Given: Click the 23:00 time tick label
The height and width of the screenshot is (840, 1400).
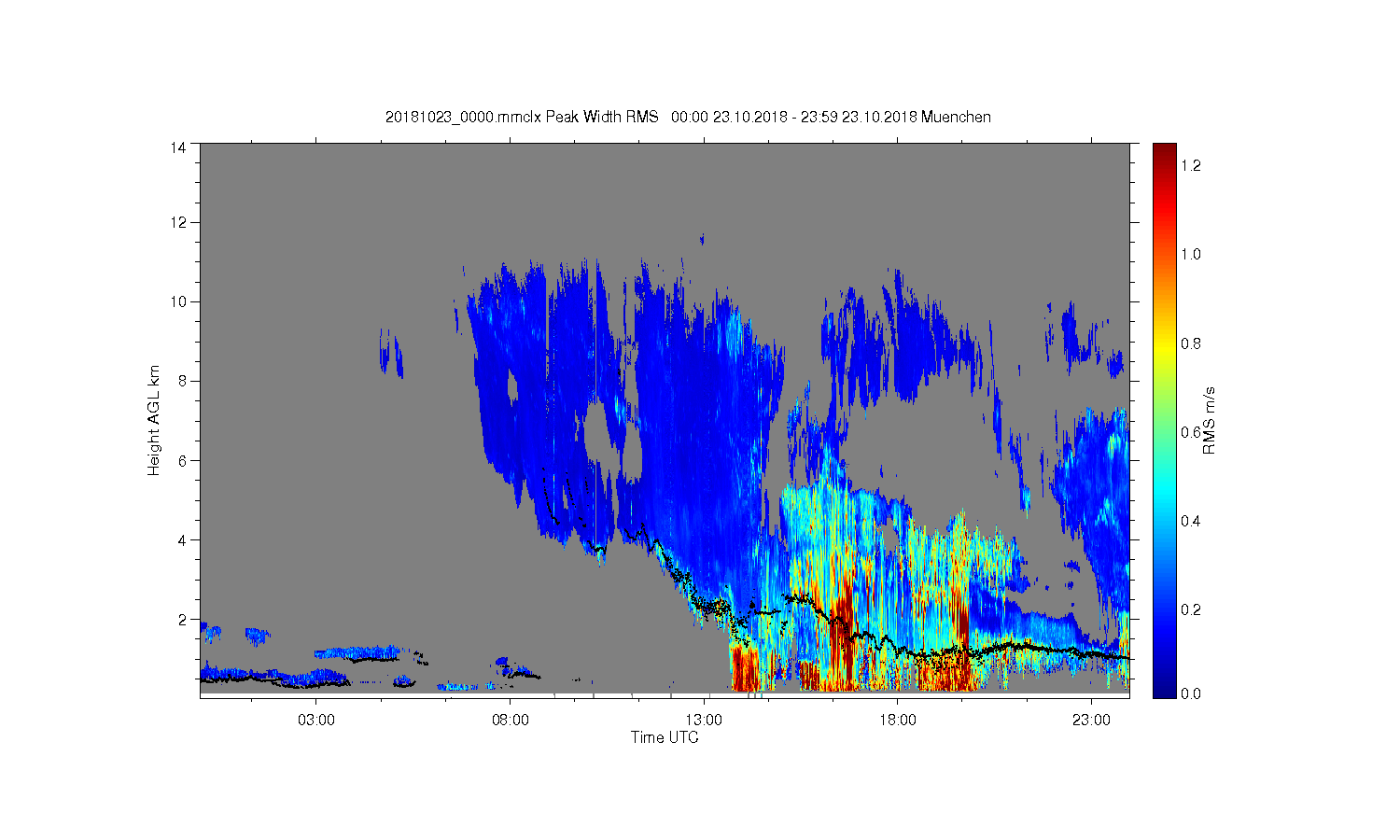Looking at the screenshot, I should point(1091,721).
